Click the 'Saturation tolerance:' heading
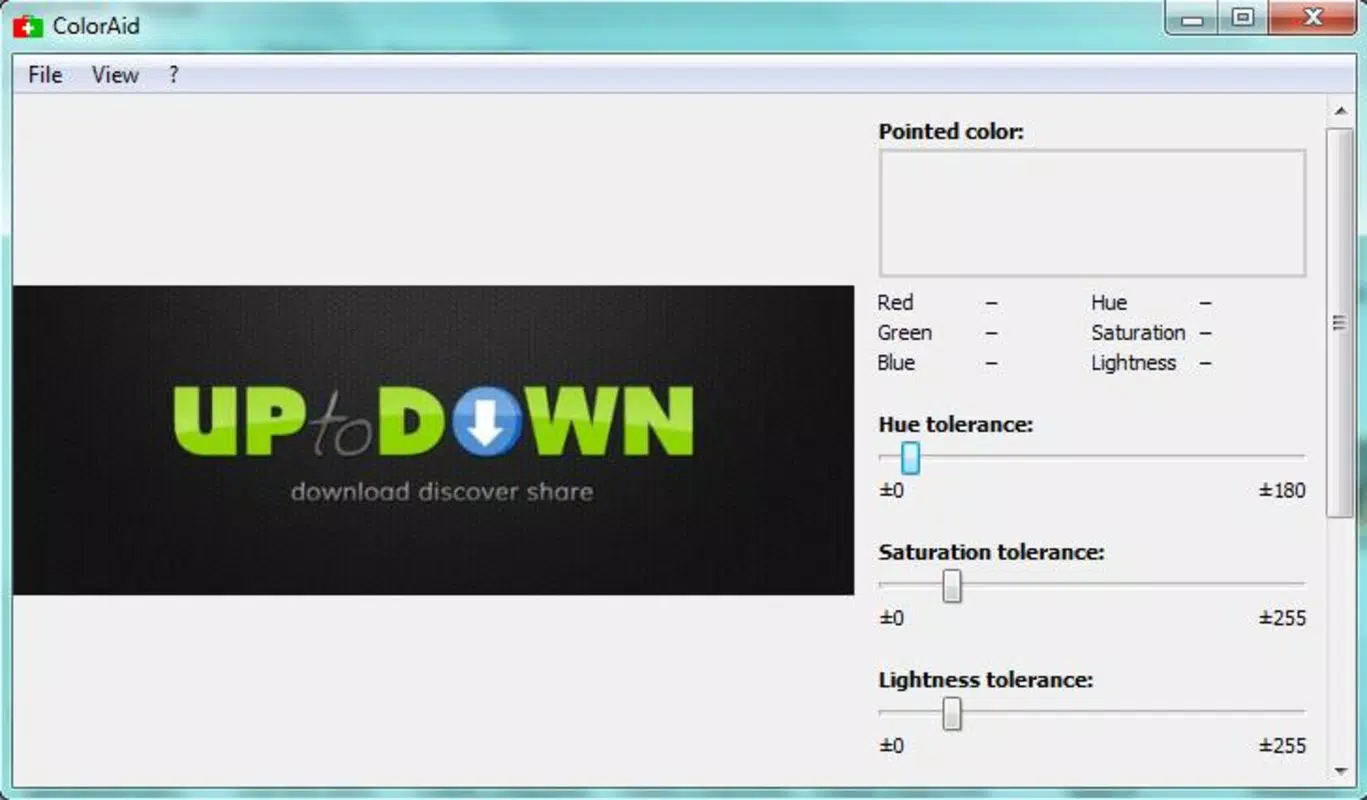This screenshot has width=1367, height=800. click(991, 552)
